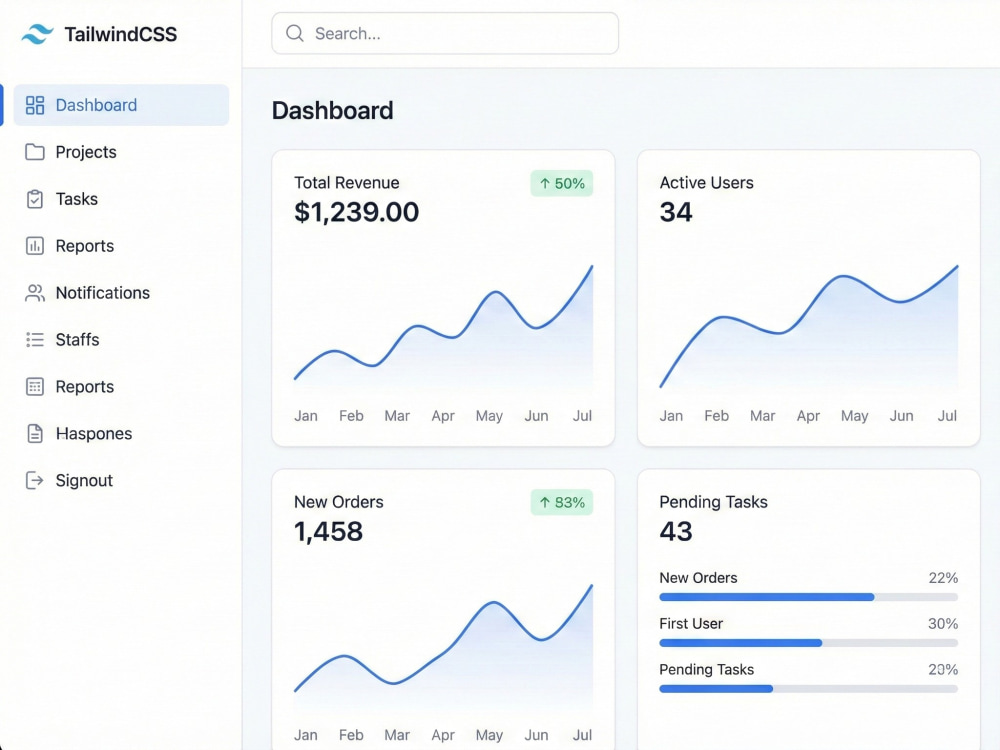Click the $1,239.00 revenue value
This screenshot has width=1000, height=750.
(x=357, y=212)
